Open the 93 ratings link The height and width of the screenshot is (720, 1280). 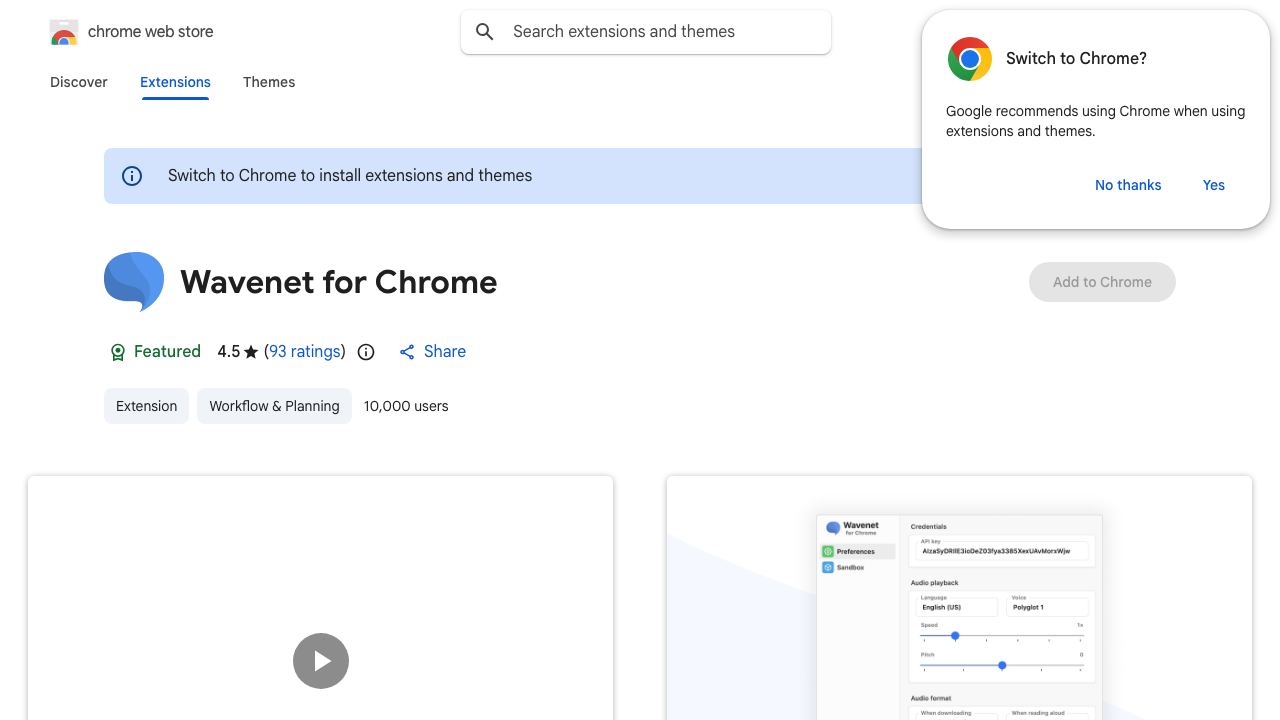point(305,351)
